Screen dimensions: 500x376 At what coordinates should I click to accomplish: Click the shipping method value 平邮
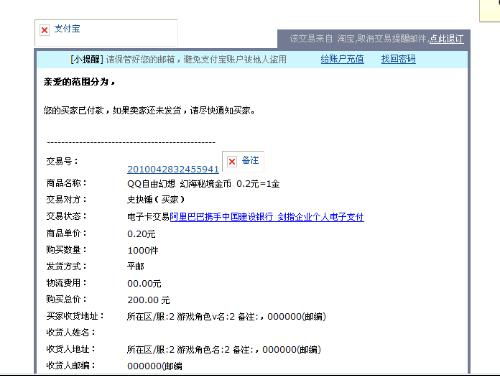136,266
